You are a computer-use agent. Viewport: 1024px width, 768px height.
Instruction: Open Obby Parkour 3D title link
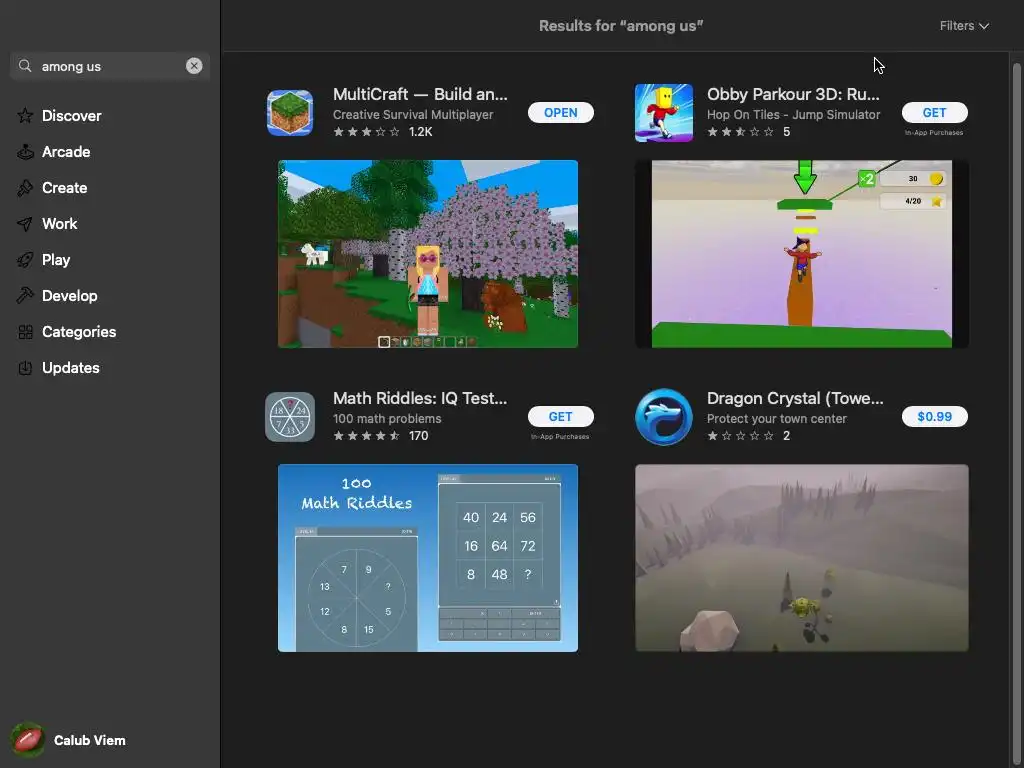click(793, 94)
